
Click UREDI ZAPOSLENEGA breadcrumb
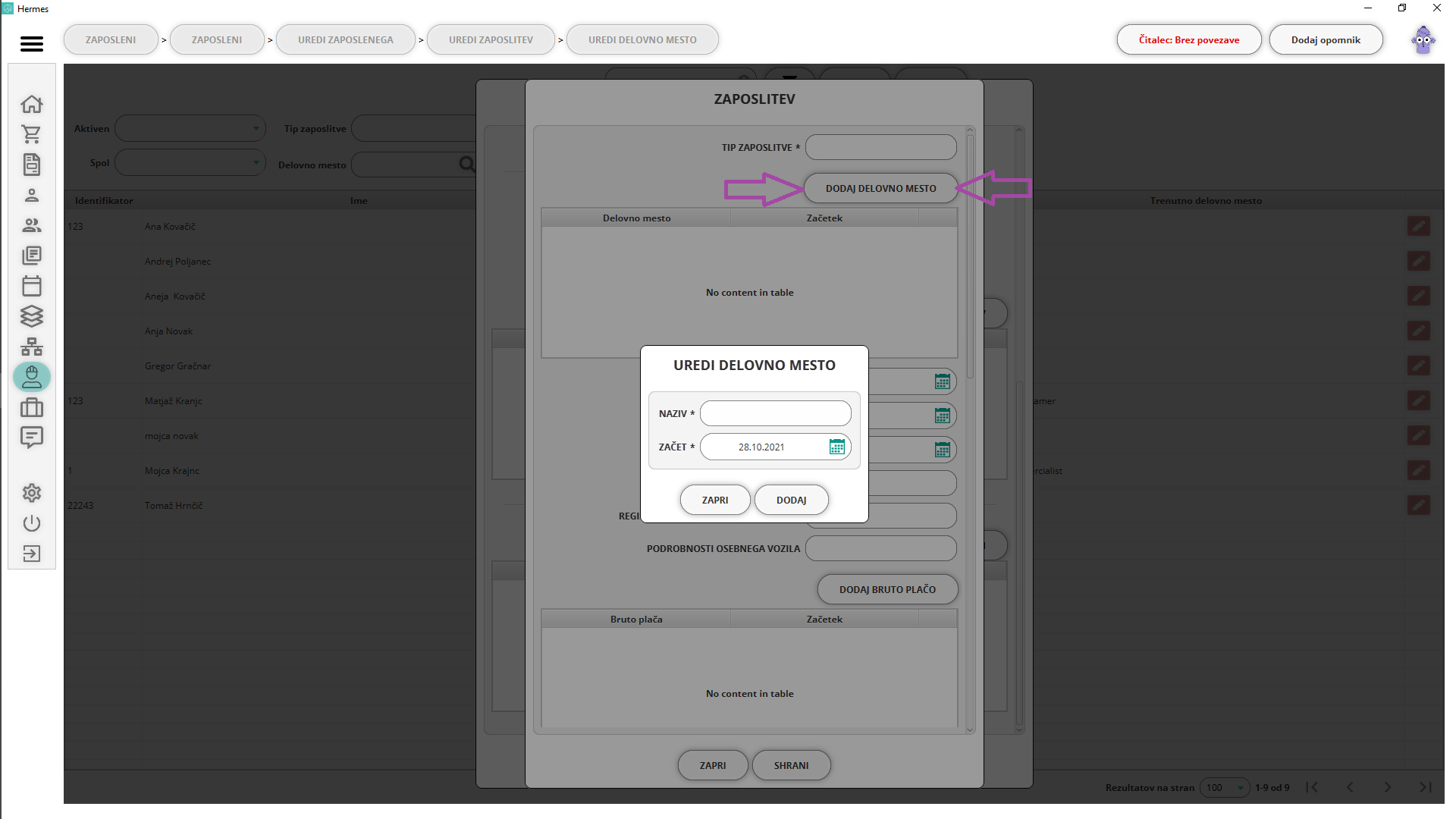(x=345, y=40)
